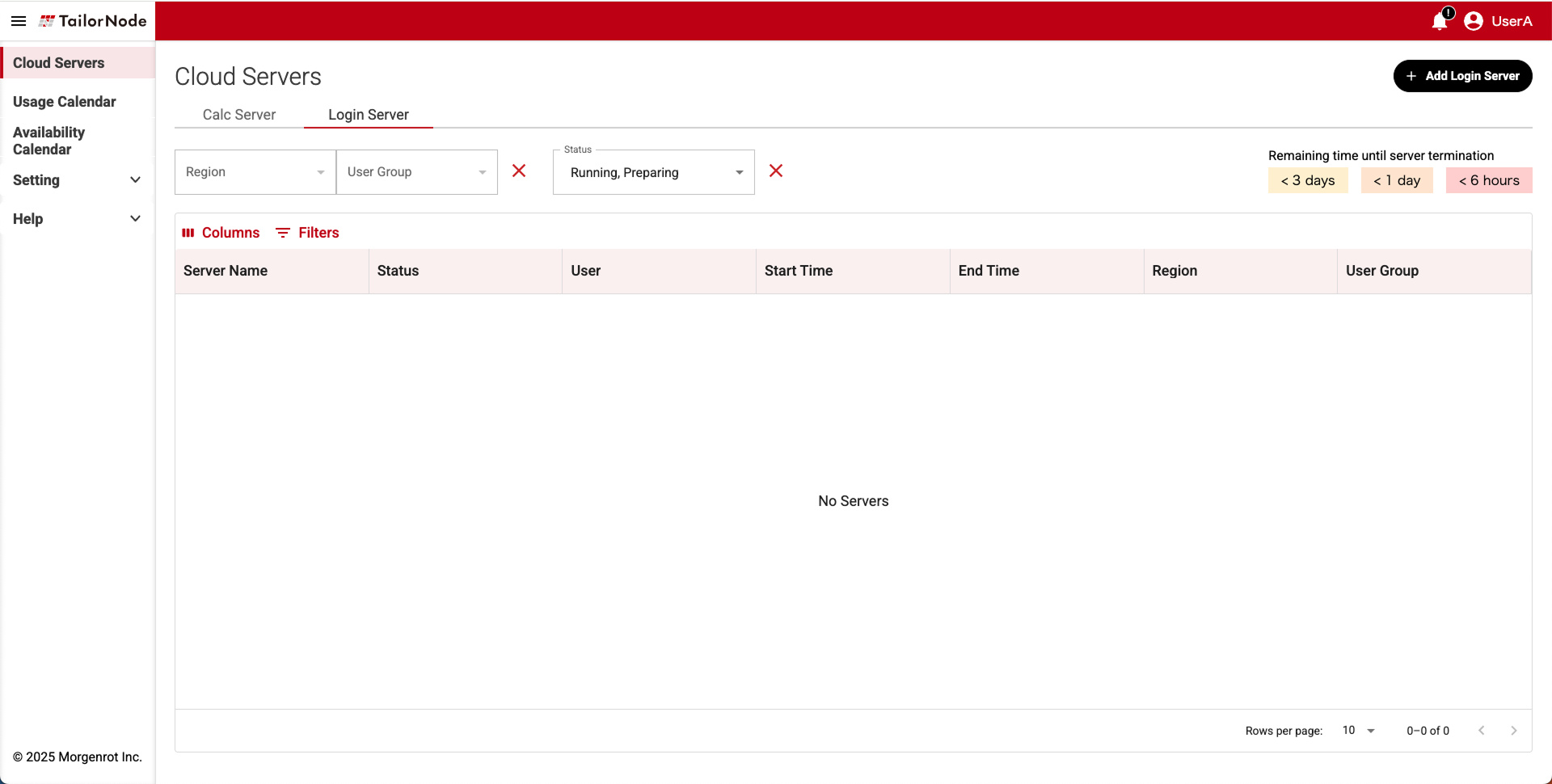1552x784 pixels.
Task: Open the Status dropdown showing Running, Preparing
Action: click(654, 172)
